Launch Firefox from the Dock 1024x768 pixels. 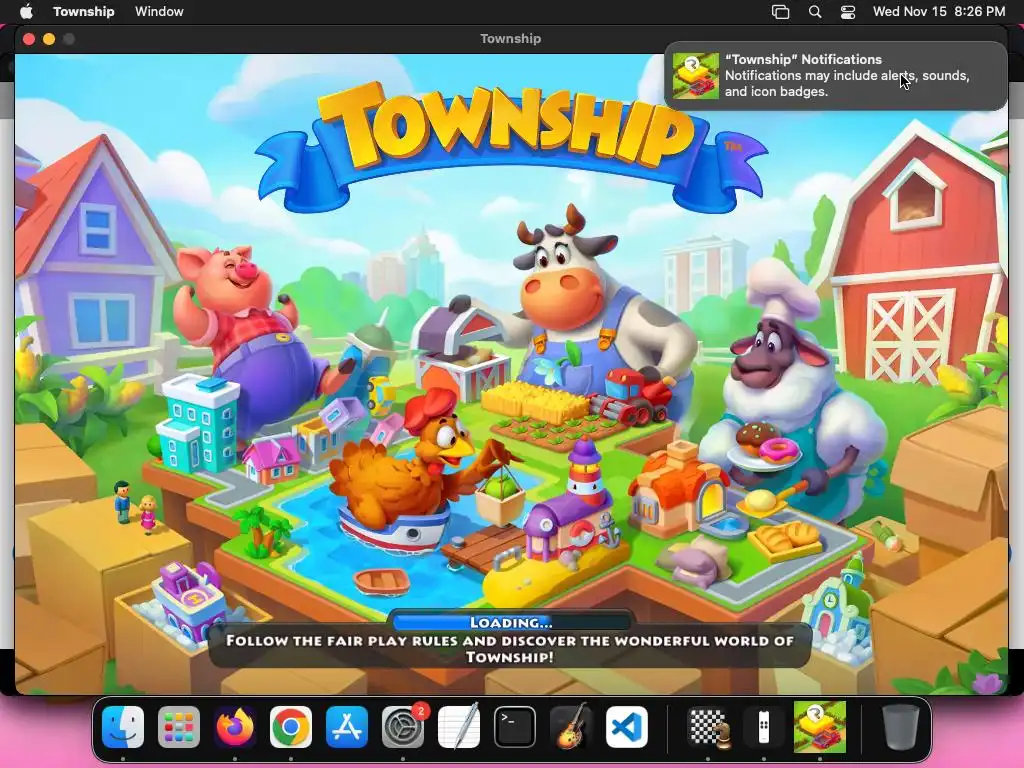235,727
